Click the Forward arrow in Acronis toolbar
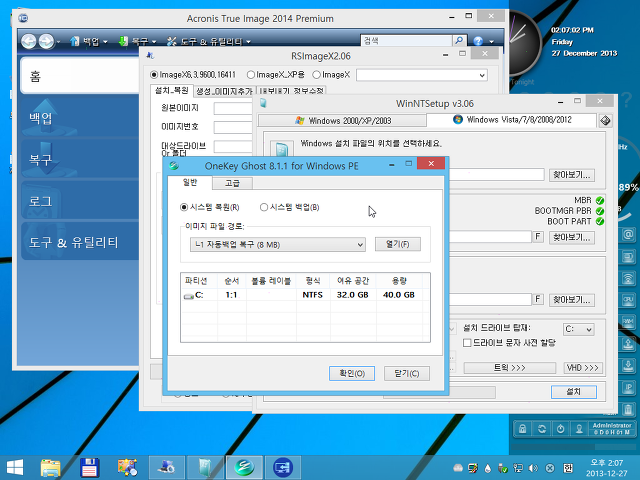This screenshot has height=480, width=640. [x=46, y=41]
